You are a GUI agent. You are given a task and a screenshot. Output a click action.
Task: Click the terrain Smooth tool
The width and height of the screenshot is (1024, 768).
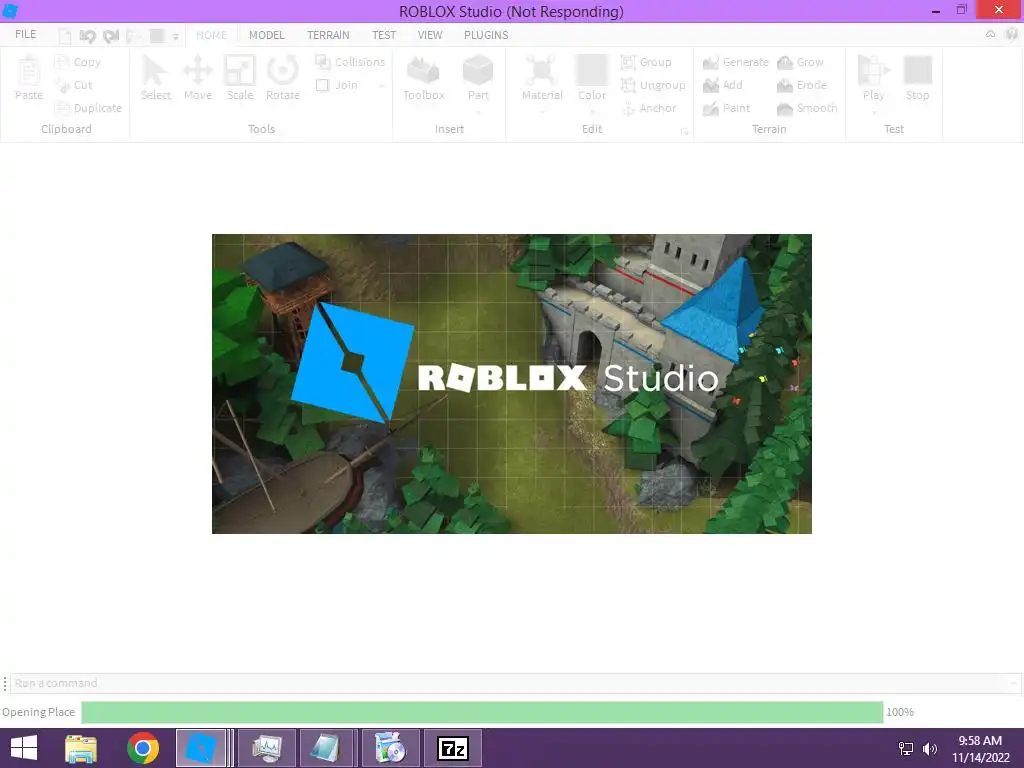pyautogui.click(x=807, y=108)
